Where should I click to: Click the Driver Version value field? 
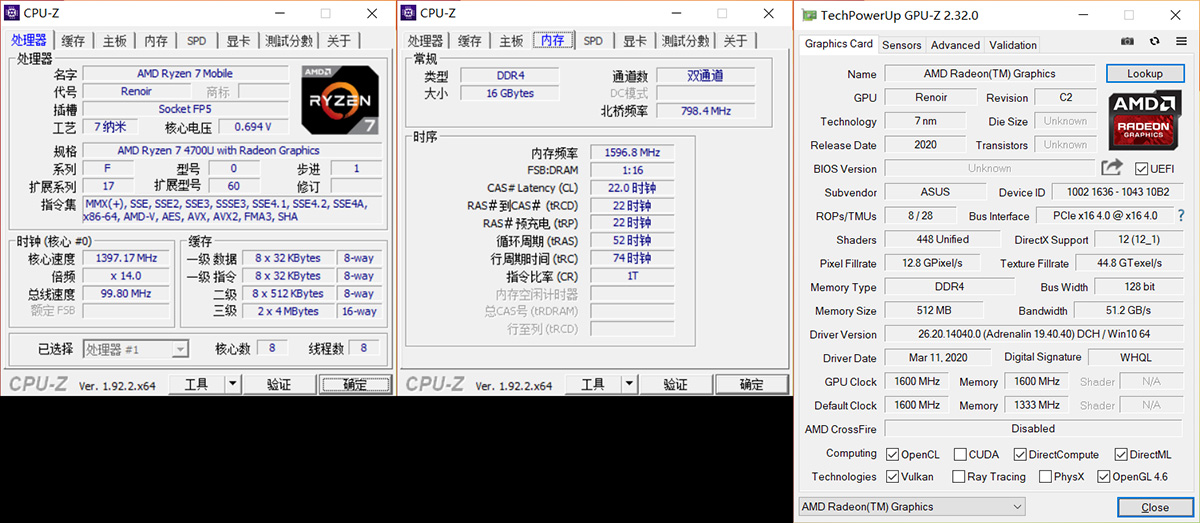(x=1034, y=334)
